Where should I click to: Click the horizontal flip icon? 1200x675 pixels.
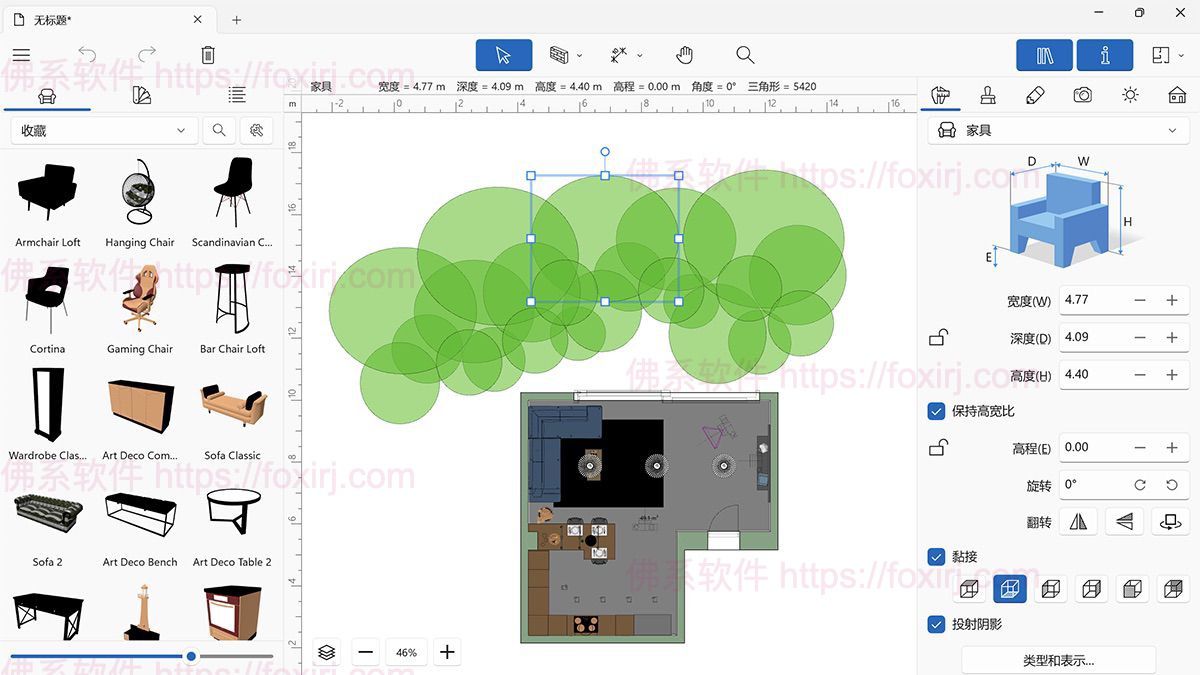pos(1077,521)
